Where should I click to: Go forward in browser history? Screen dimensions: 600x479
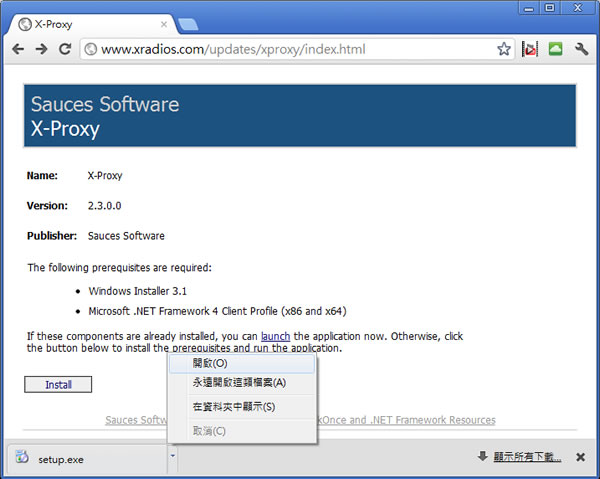(x=41, y=49)
